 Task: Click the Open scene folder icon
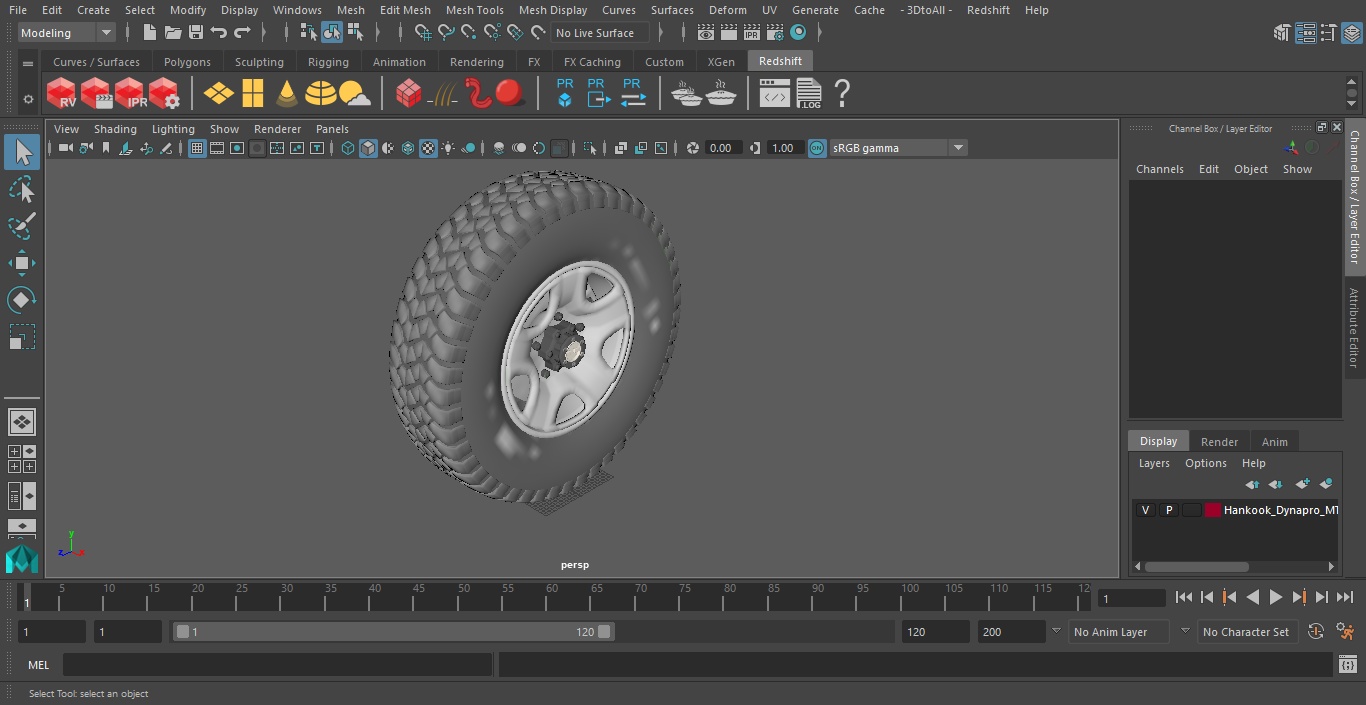[173, 33]
